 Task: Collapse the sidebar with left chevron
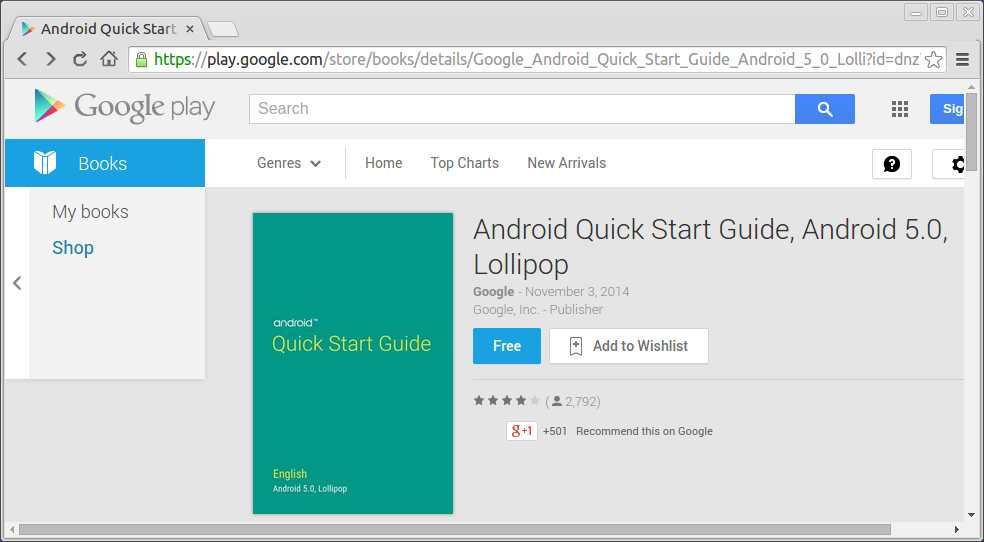18,283
